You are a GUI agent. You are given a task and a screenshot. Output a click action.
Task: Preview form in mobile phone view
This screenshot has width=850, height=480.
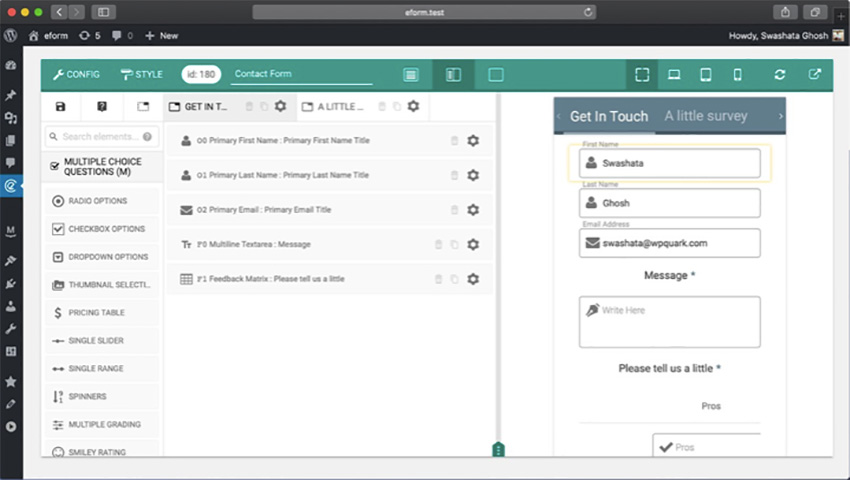[x=737, y=75]
